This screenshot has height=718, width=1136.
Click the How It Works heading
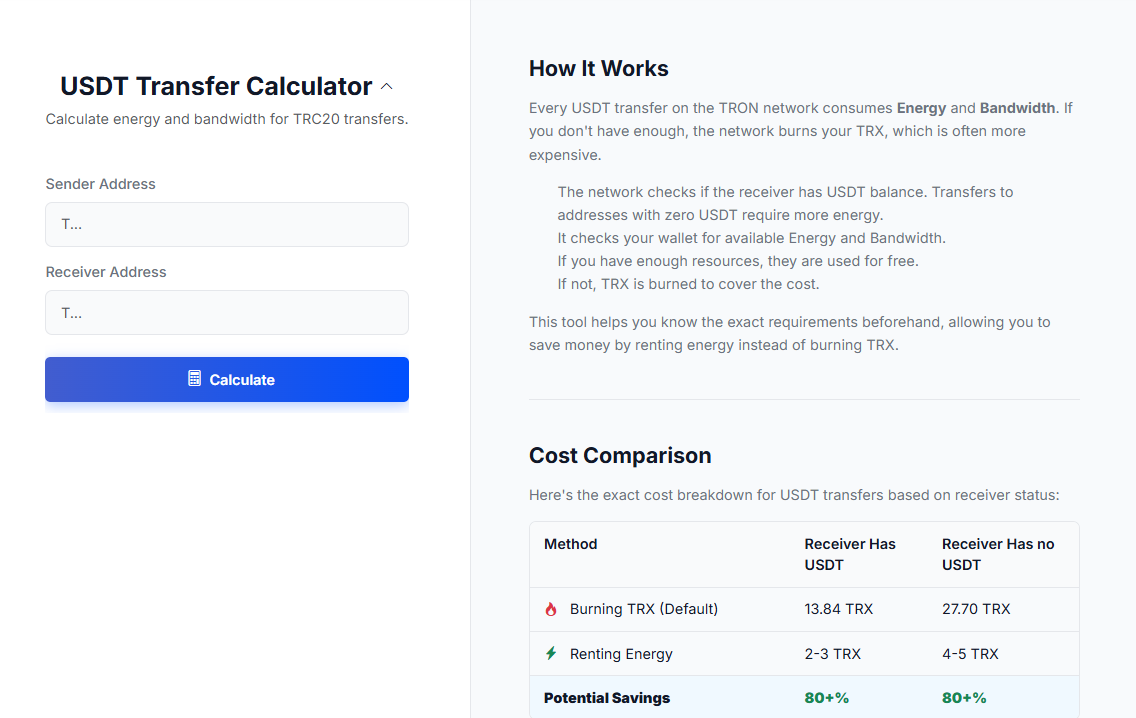click(x=599, y=69)
